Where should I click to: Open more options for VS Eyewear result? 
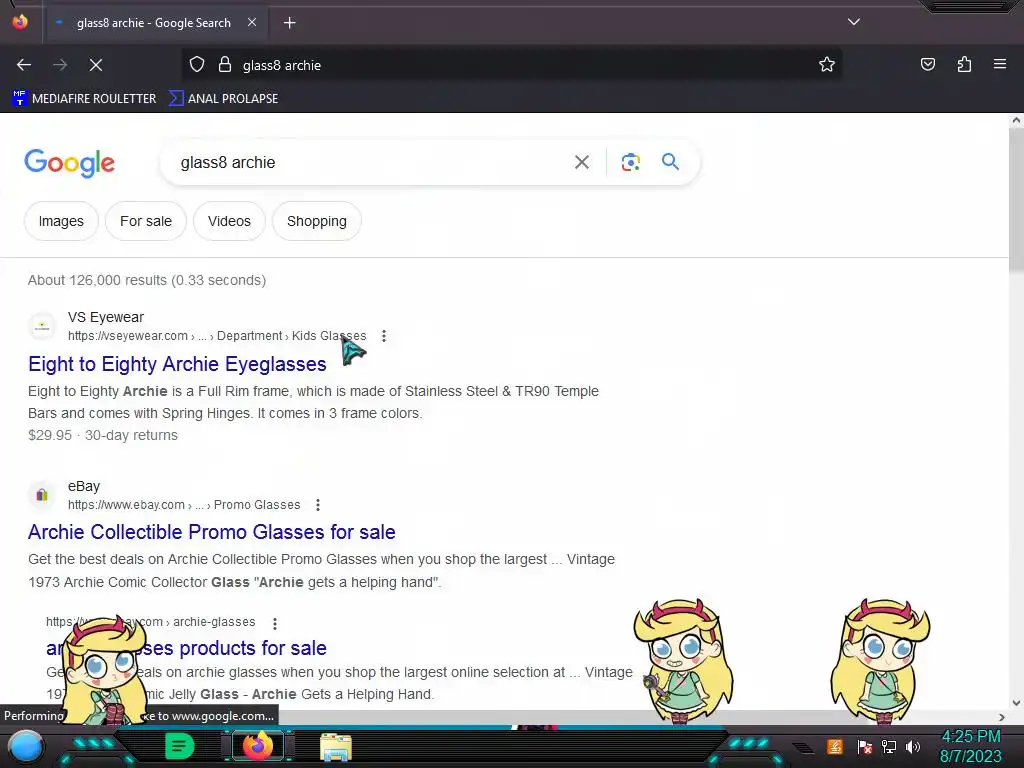(x=384, y=336)
